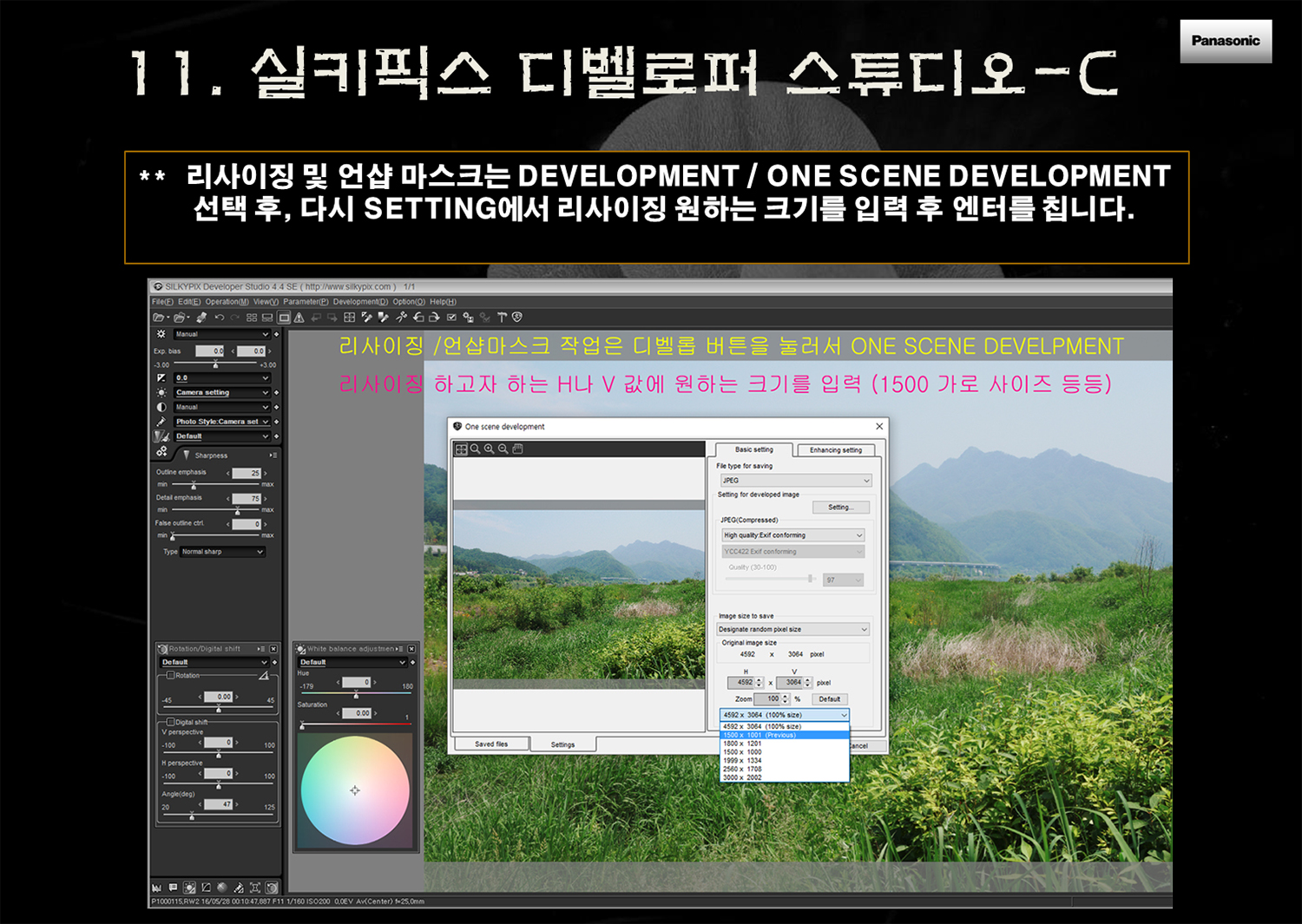Click the Outline emphasis slider
1302x924 pixels.
pos(217,484)
